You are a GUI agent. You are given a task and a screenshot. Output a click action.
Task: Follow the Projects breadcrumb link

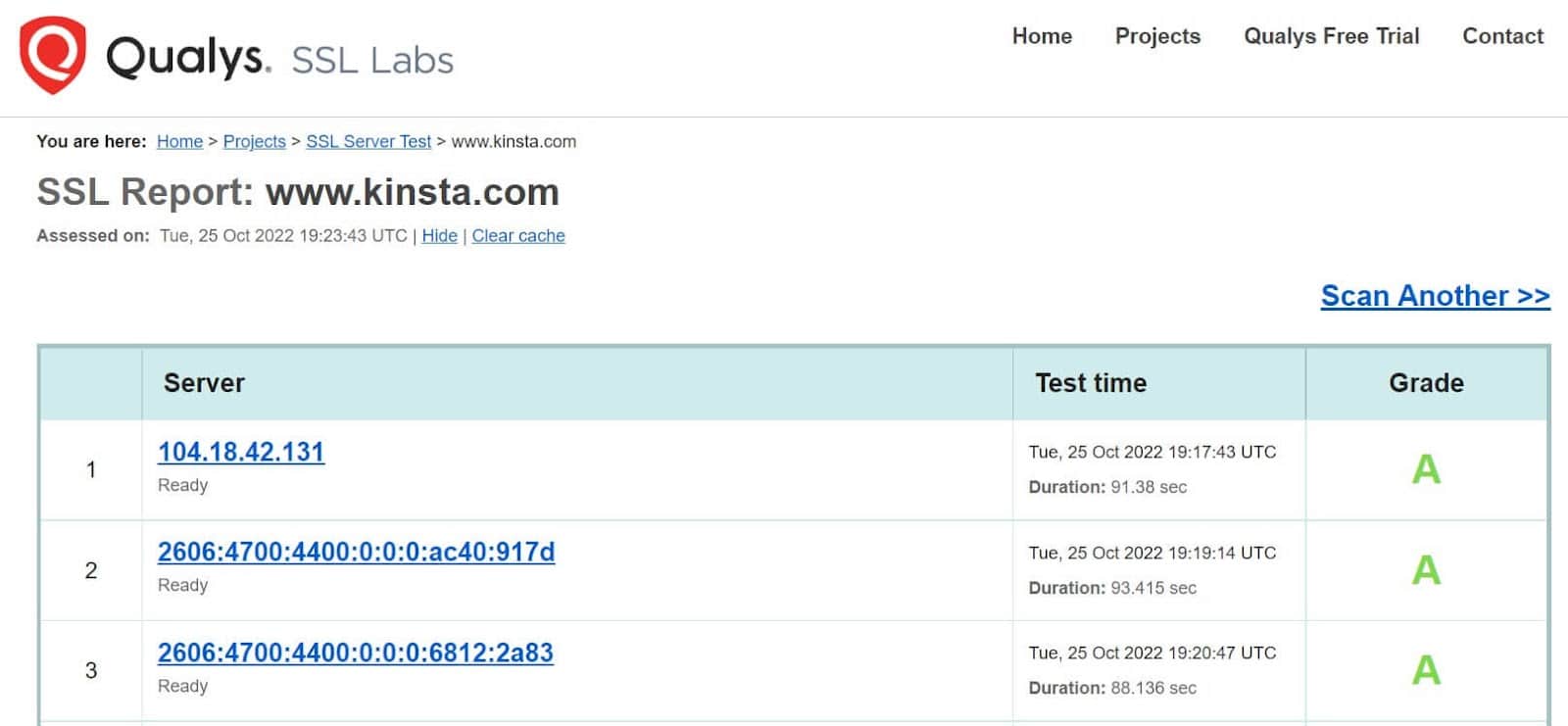pyautogui.click(x=255, y=141)
